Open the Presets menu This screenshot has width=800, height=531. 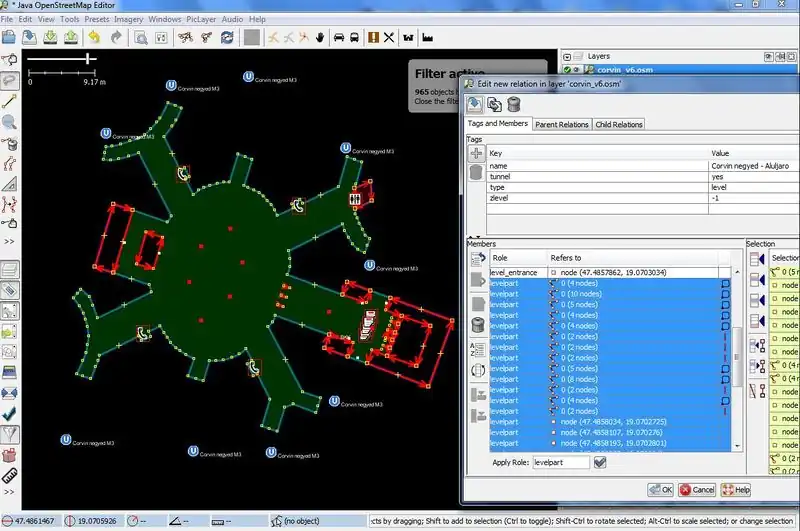pyautogui.click(x=97, y=19)
